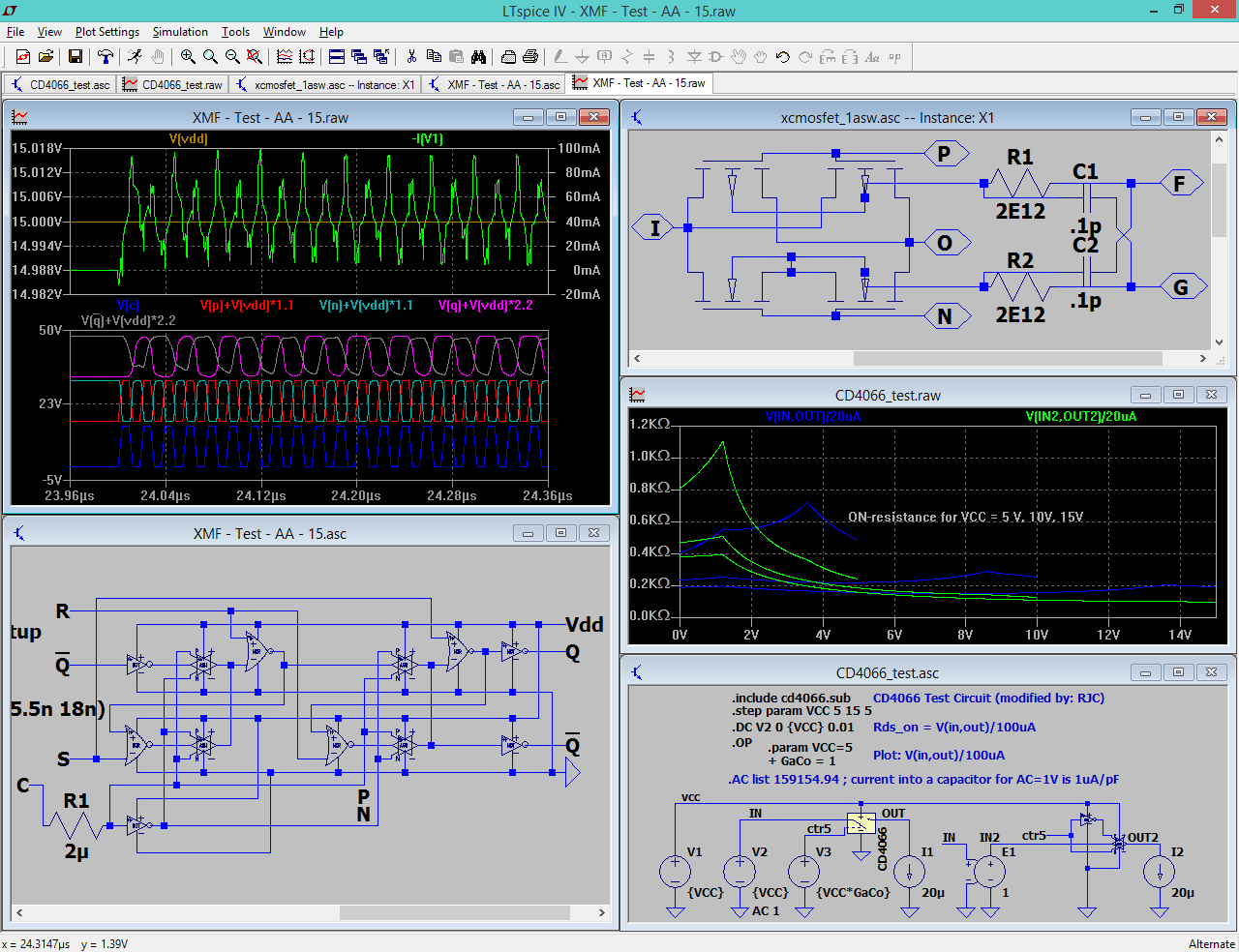Click the .include cd4066.sub directive text
The width and height of the screenshot is (1239, 952).
pyautogui.click(x=792, y=698)
